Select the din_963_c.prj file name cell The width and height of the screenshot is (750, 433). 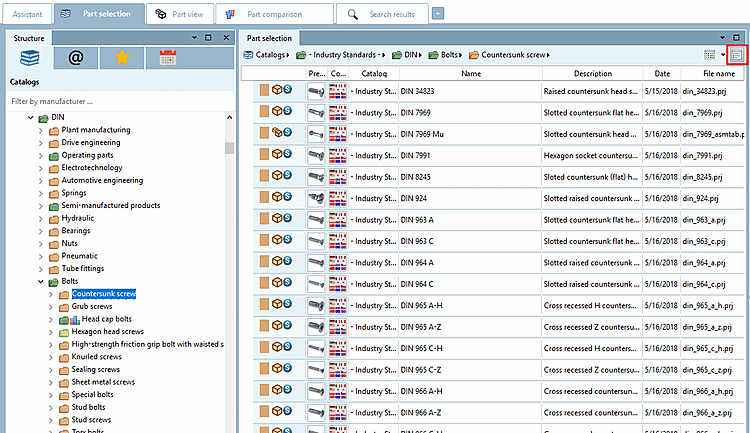coord(704,241)
